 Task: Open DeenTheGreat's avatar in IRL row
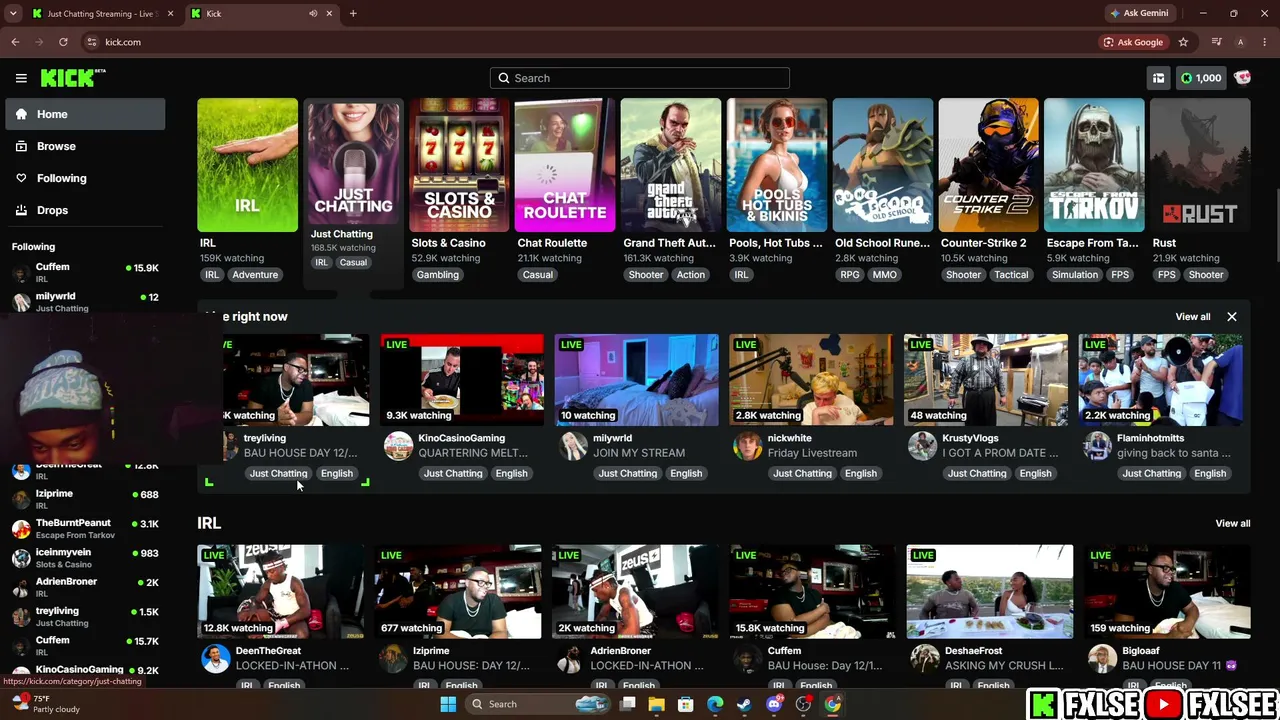point(215,658)
